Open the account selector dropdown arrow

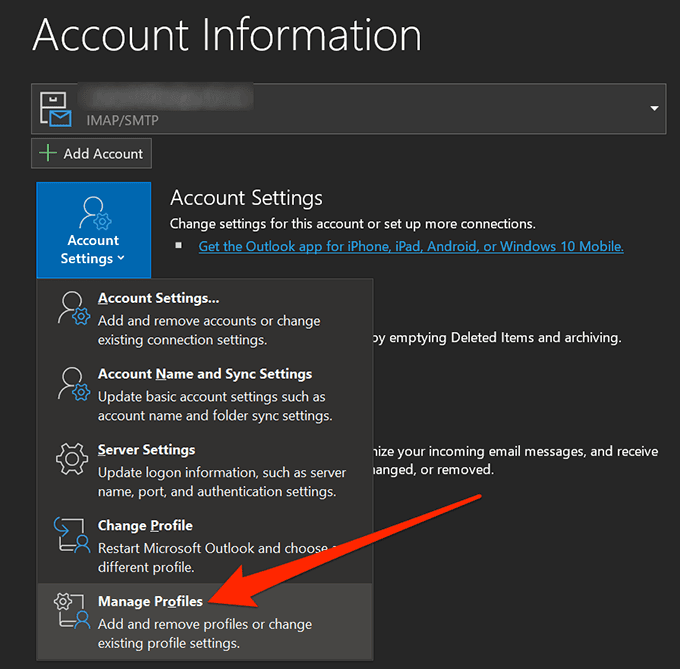point(655,108)
